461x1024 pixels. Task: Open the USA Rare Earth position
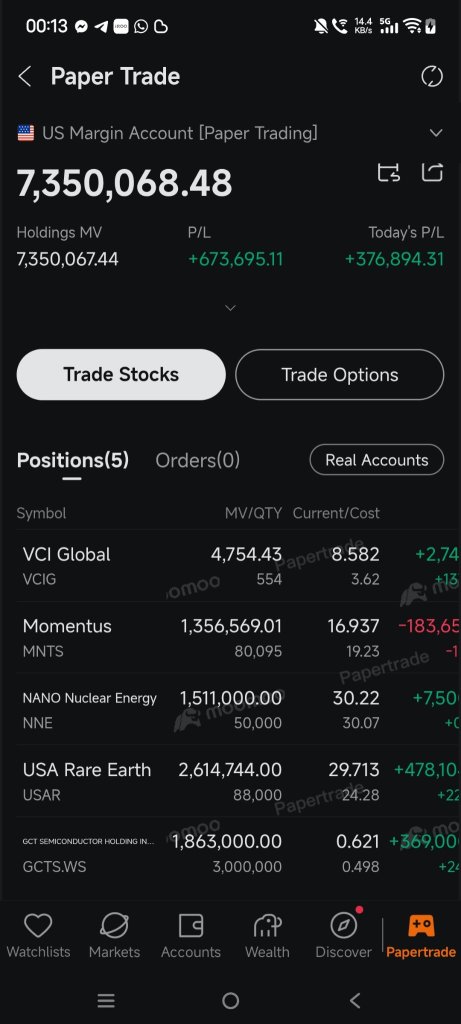[x=230, y=781]
